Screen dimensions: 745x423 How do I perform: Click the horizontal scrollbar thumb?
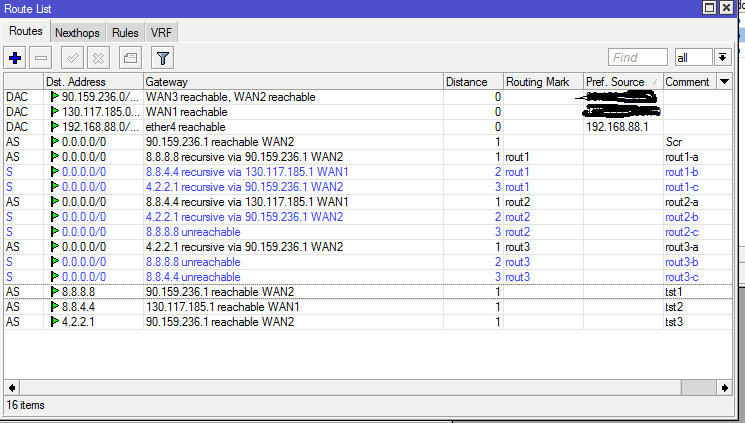pyautogui.click(x=698, y=388)
